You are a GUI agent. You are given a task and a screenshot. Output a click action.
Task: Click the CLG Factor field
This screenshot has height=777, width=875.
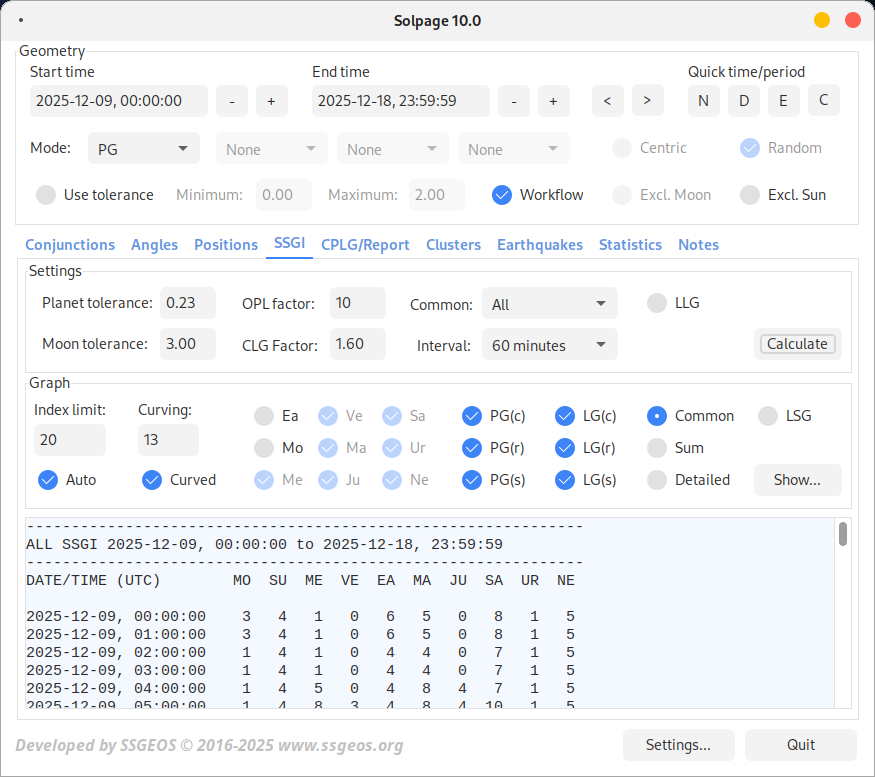pyautogui.click(x=358, y=344)
